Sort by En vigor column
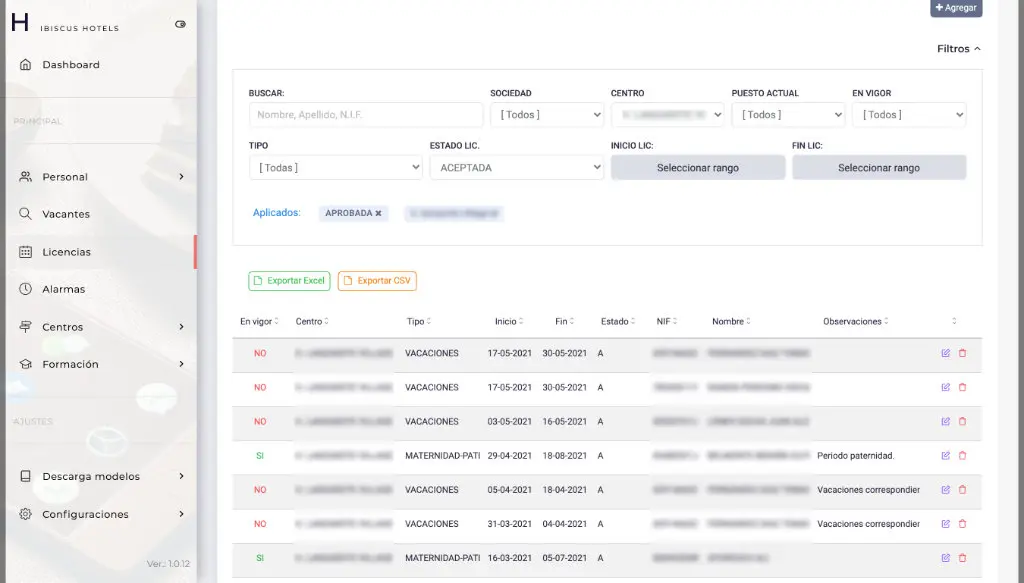 click(259, 321)
